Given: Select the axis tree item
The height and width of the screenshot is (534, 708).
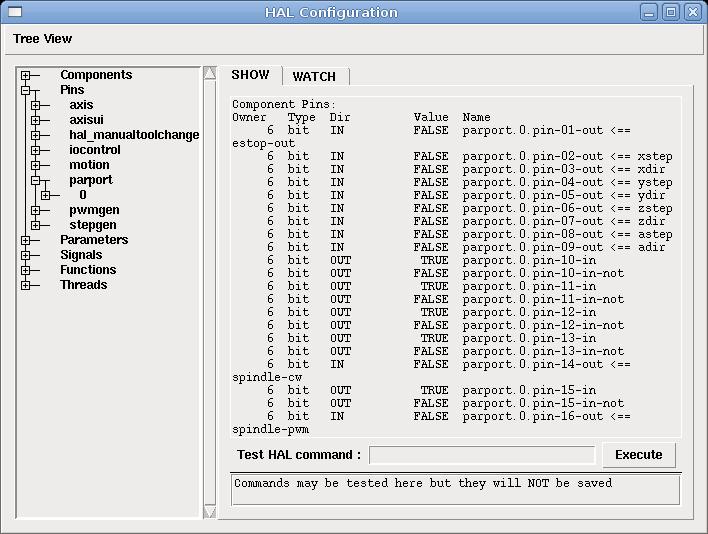Looking at the screenshot, I should pyautogui.click(x=81, y=104).
